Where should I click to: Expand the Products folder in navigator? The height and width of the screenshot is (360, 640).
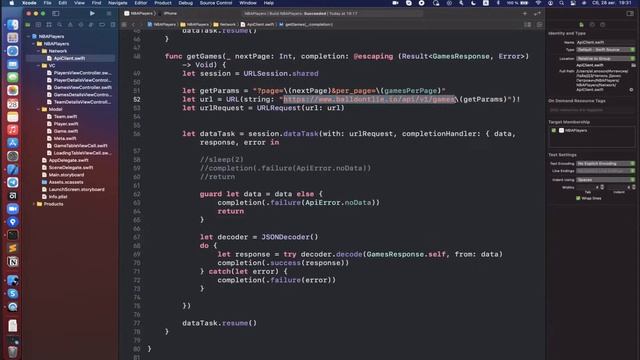click(34, 204)
